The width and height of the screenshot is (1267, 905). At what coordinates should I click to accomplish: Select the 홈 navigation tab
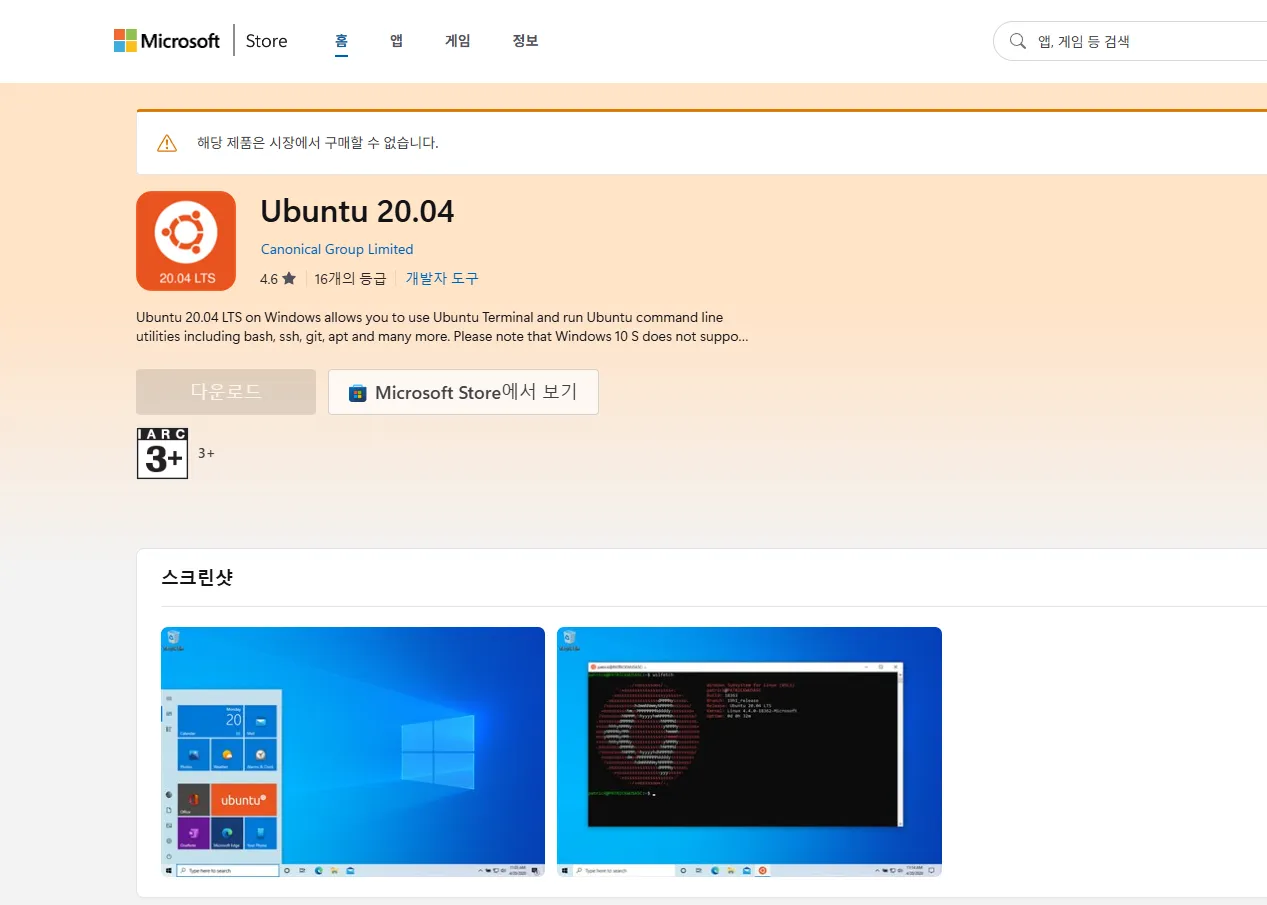pyautogui.click(x=341, y=41)
